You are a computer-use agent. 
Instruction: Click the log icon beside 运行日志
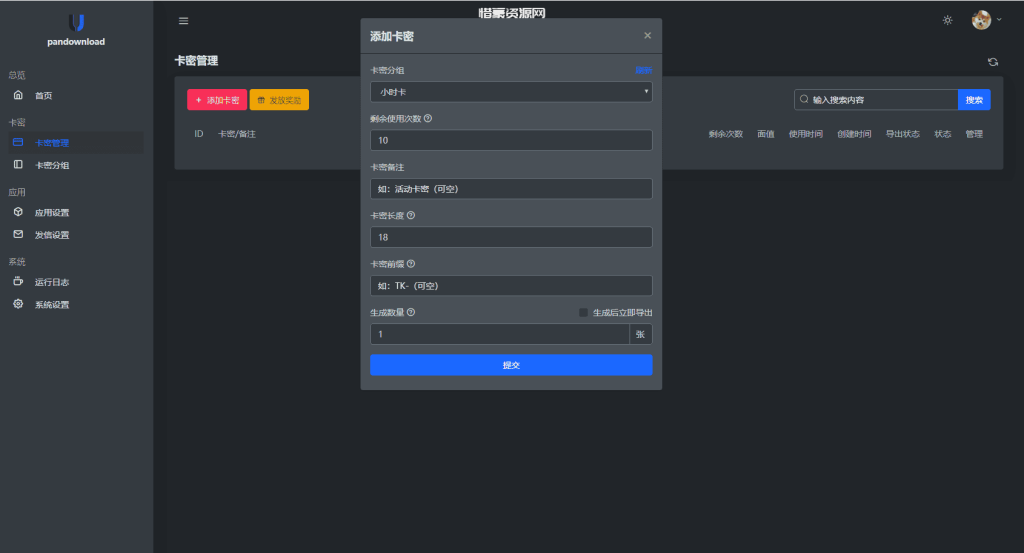coord(18,281)
